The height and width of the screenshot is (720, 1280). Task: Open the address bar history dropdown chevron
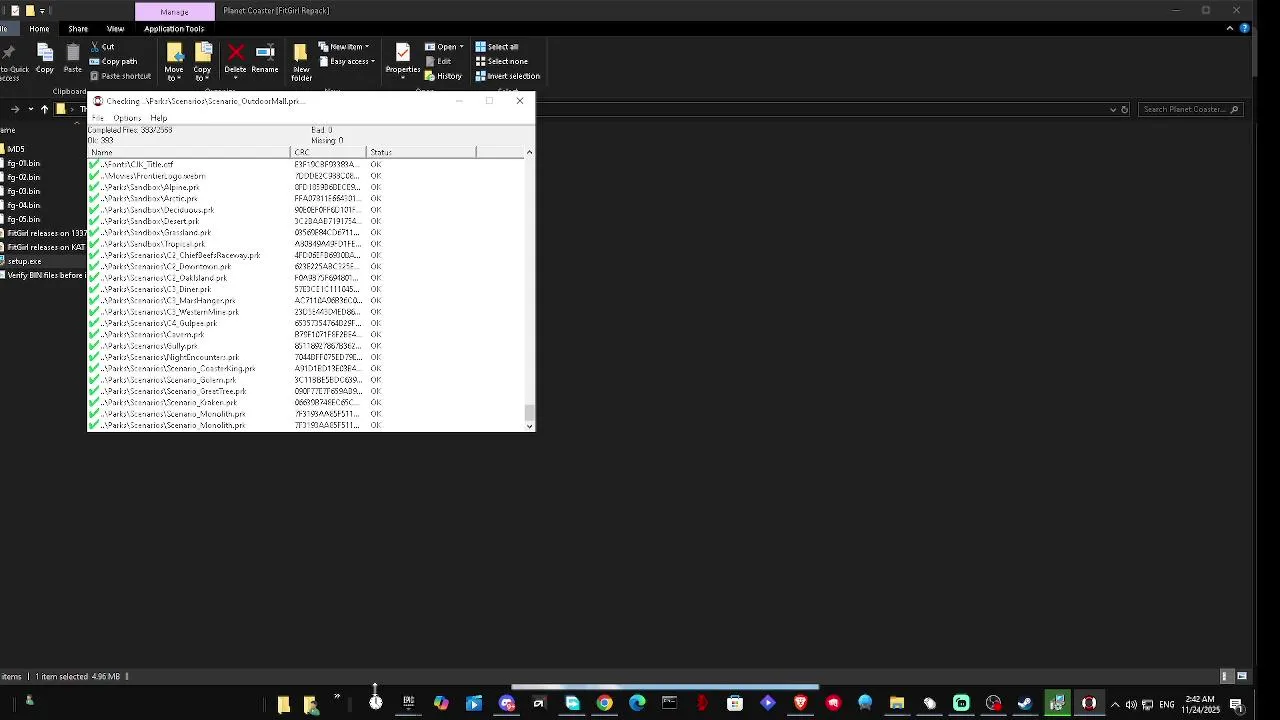(1113, 109)
